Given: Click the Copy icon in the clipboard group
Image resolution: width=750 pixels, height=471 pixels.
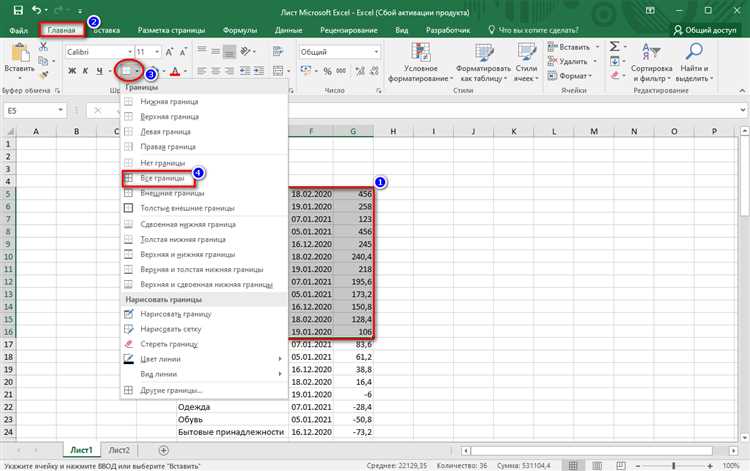Looking at the screenshot, I should [43, 61].
